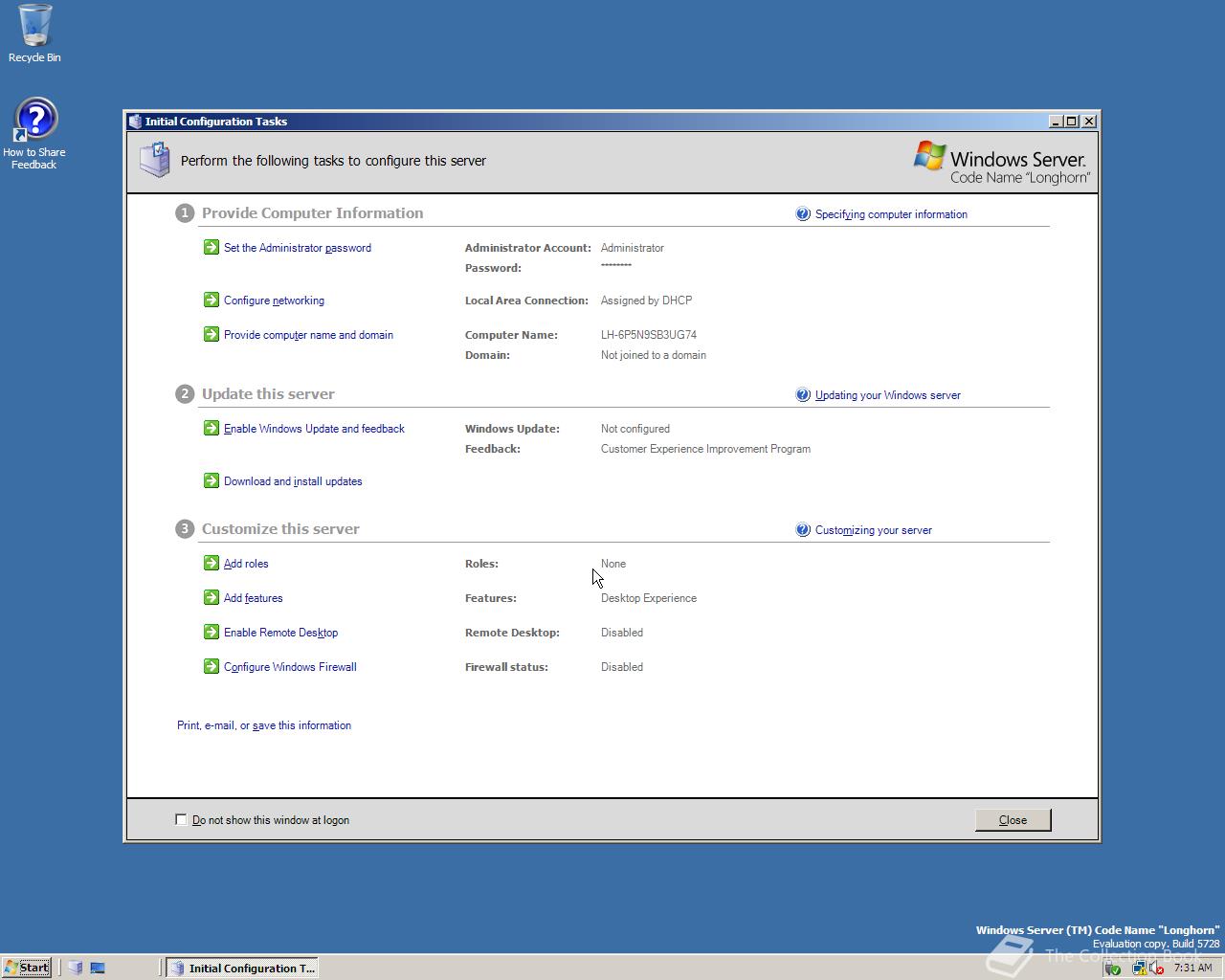Click the Close button at bottom
This screenshot has height=980, width=1225.
coord(1013,820)
